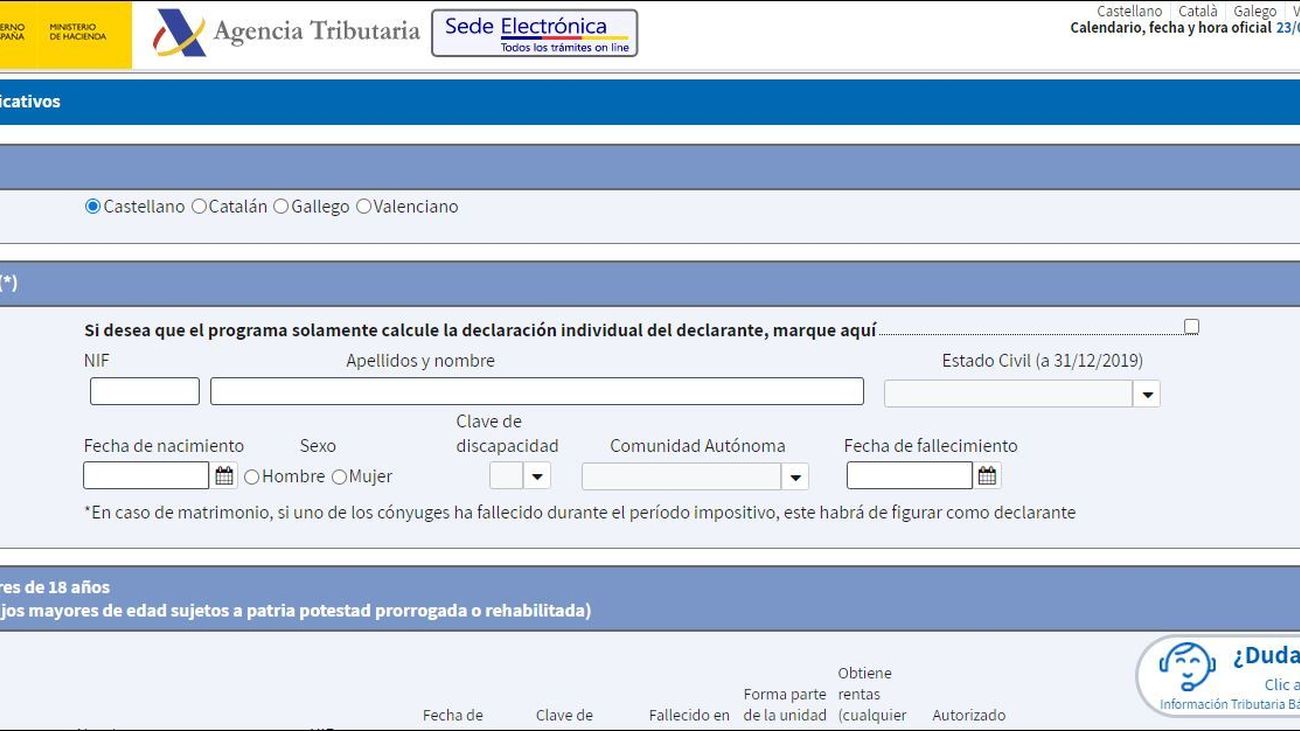Open the death date calendar picker
The image size is (1300, 731).
pyautogui.click(x=987, y=476)
